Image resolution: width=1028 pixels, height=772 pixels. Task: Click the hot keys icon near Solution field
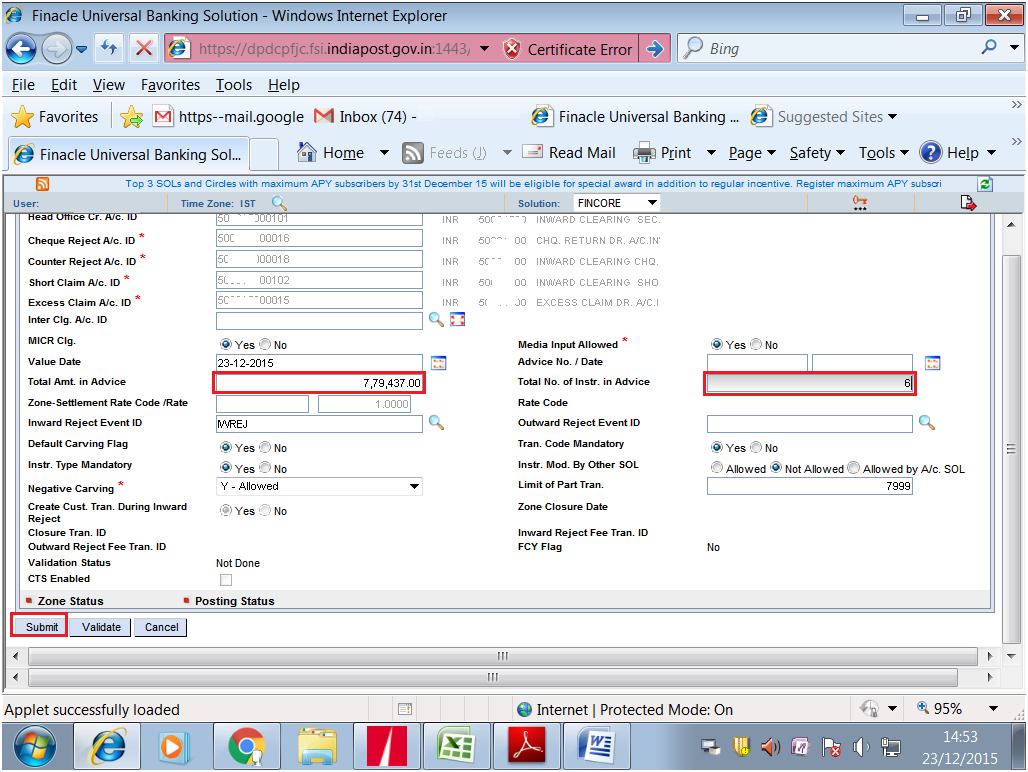point(860,202)
